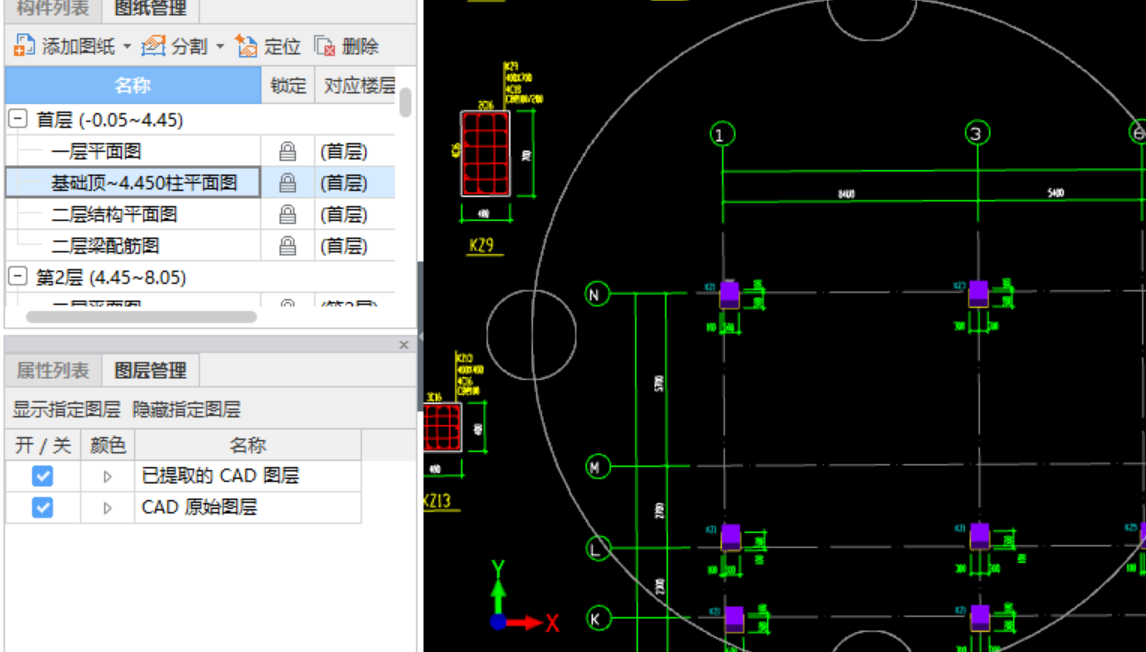Click the KZ9 column section label

[x=481, y=245]
